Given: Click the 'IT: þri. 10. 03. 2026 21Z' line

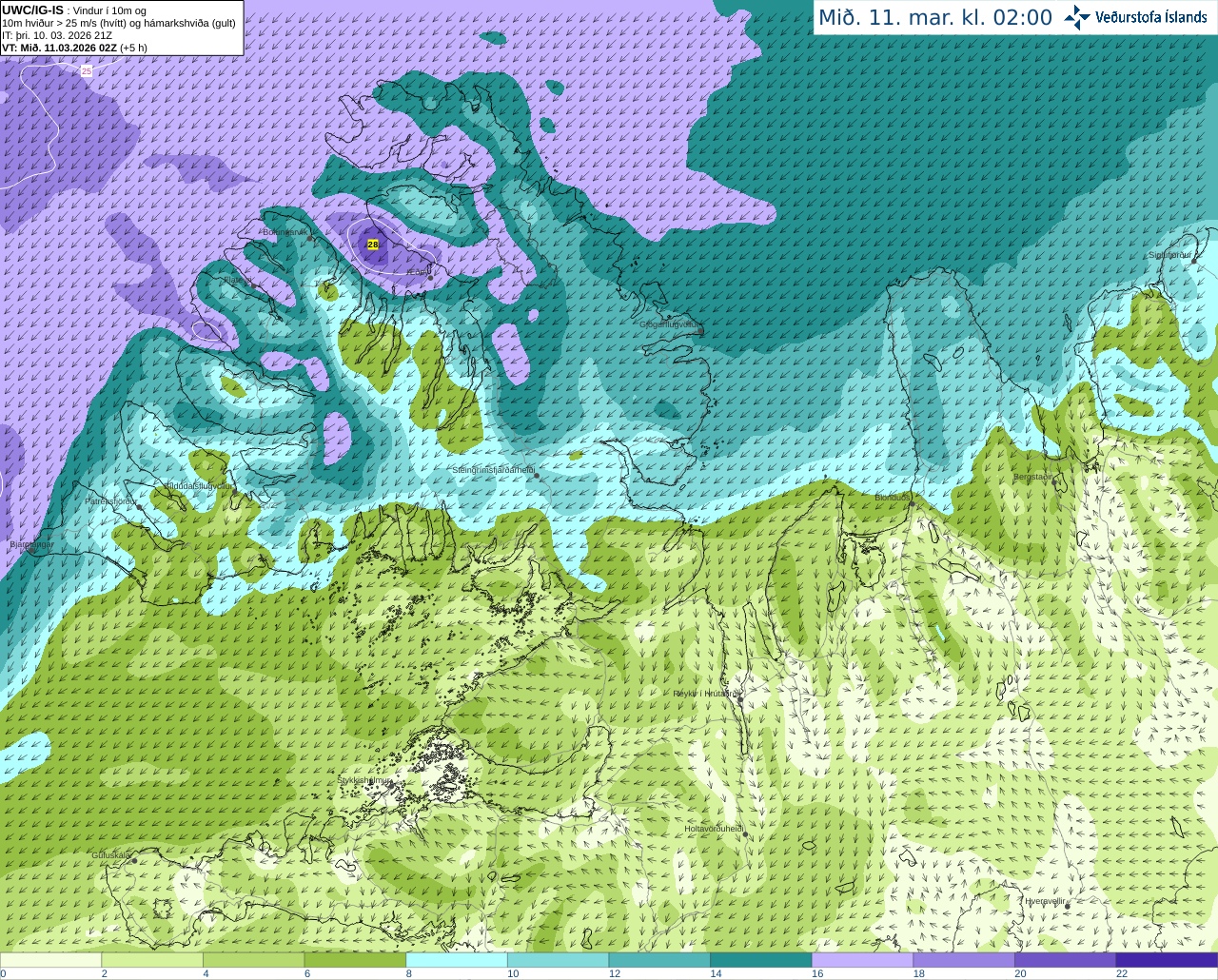Looking at the screenshot, I should pos(57,35).
